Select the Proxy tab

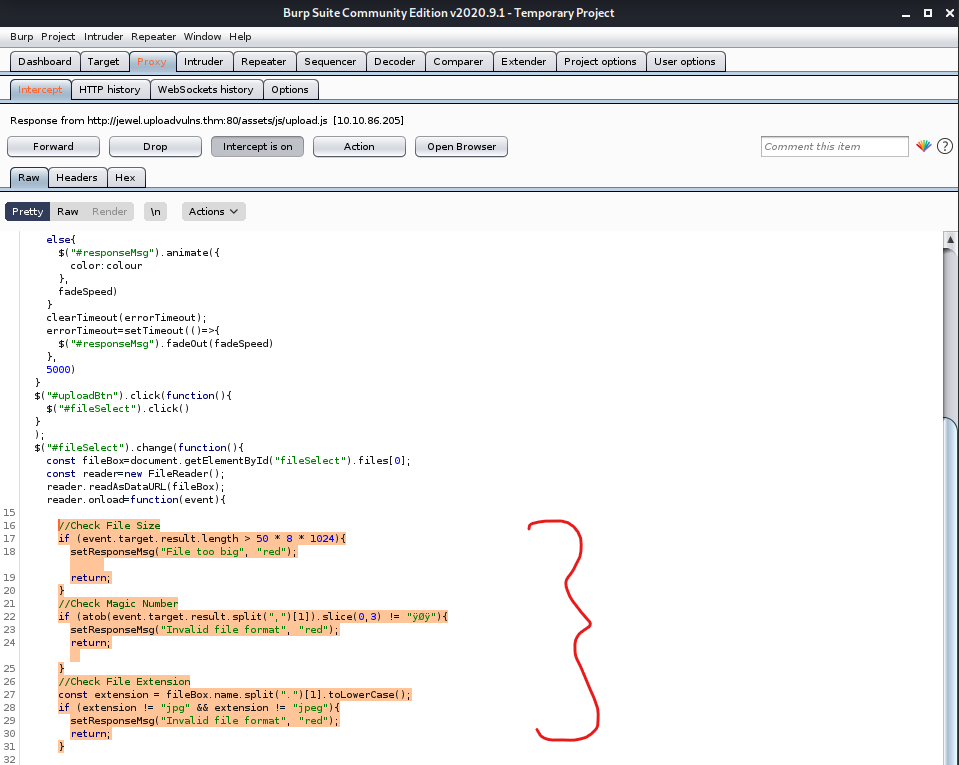click(152, 62)
